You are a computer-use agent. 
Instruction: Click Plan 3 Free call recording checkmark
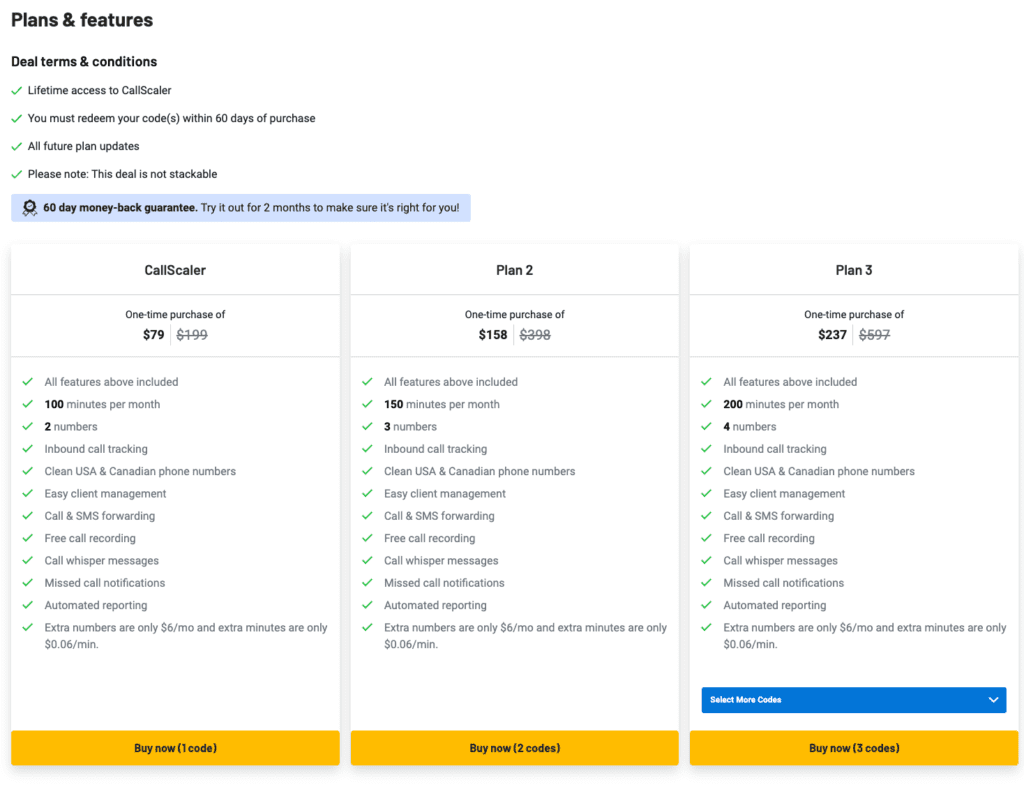(706, 538)
